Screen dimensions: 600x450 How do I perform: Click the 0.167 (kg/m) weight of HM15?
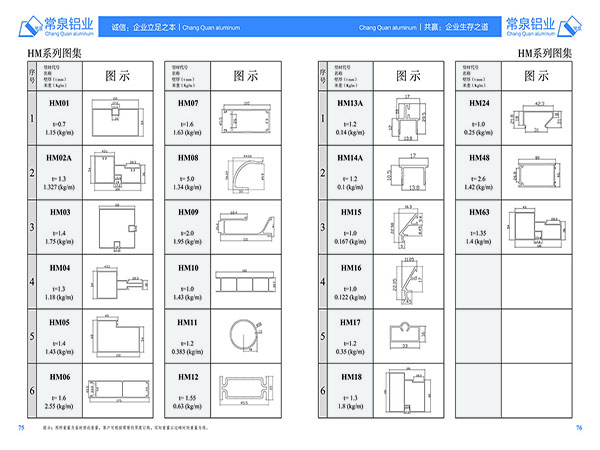(x=350, y=242)
